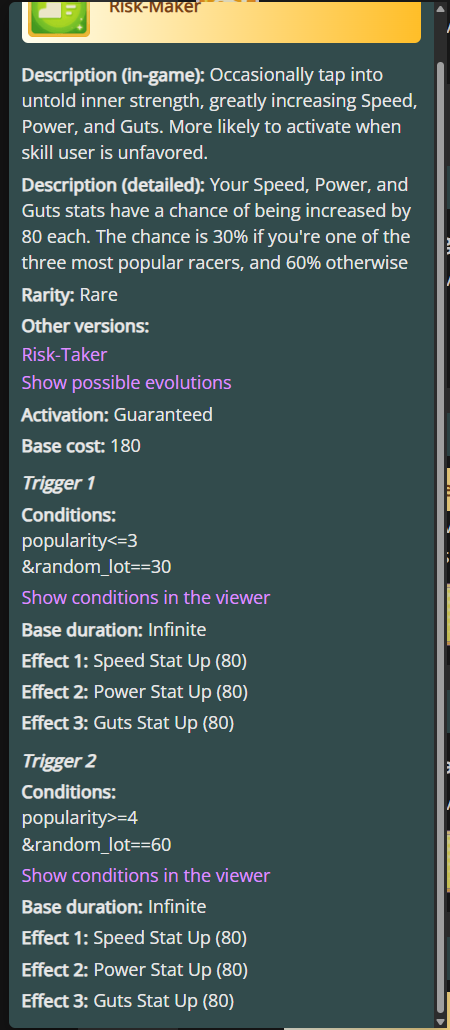The width and height of the screenshot is (450, 1030).
Task: Show Trigger 1 conditions in the viewer
Action: pyautogui.click(x=146, y=597)
